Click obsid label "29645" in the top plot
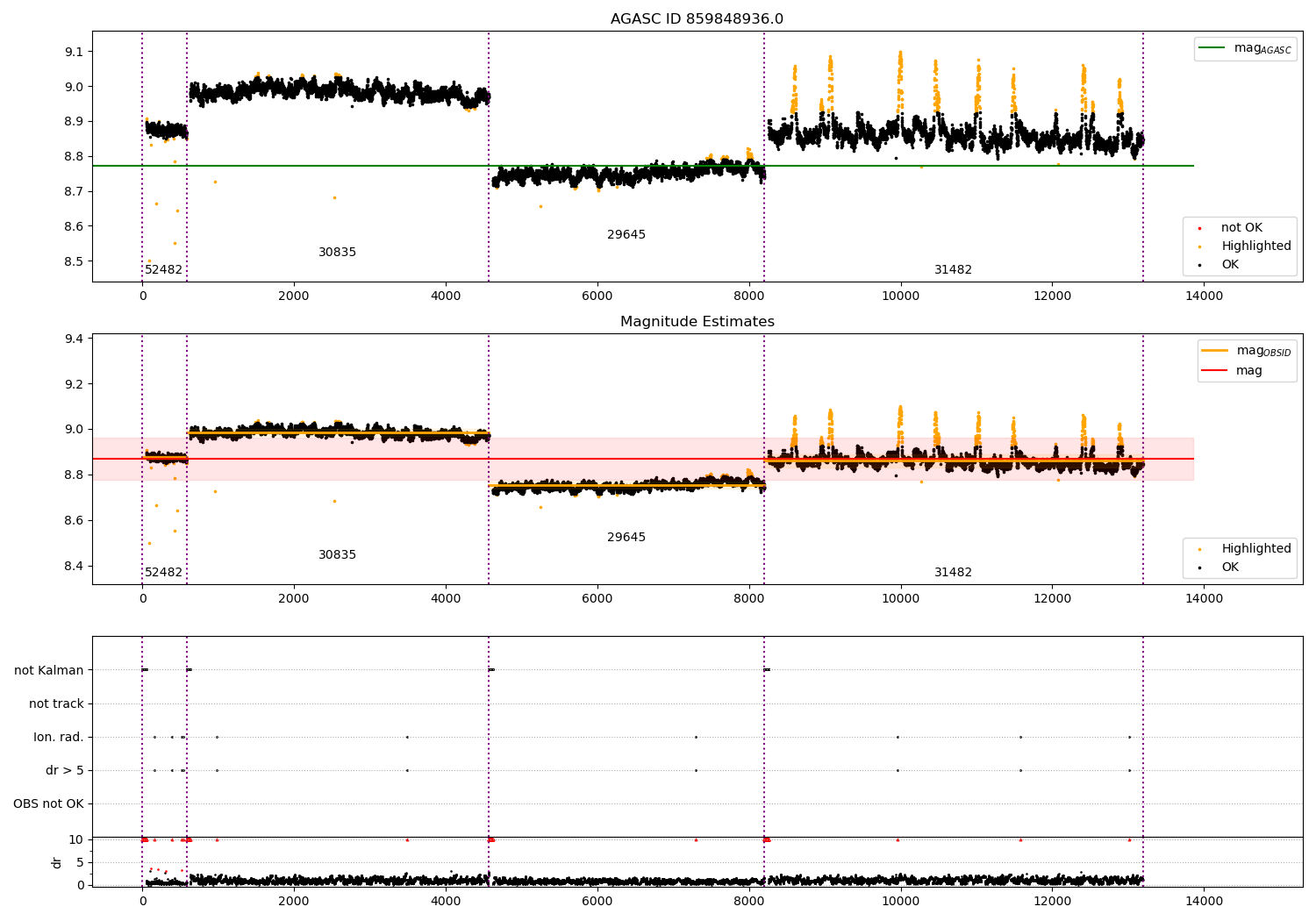This screenshot has width=1316, height=921. [626, 234]
